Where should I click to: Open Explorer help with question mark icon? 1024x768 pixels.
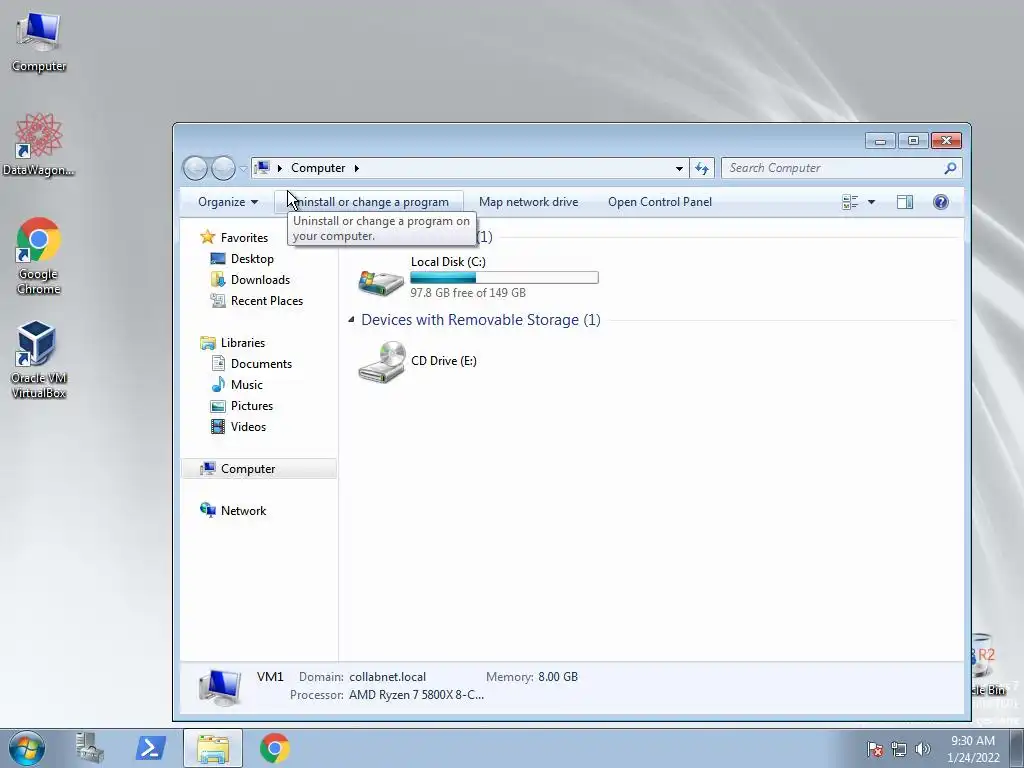pos(940,202)
